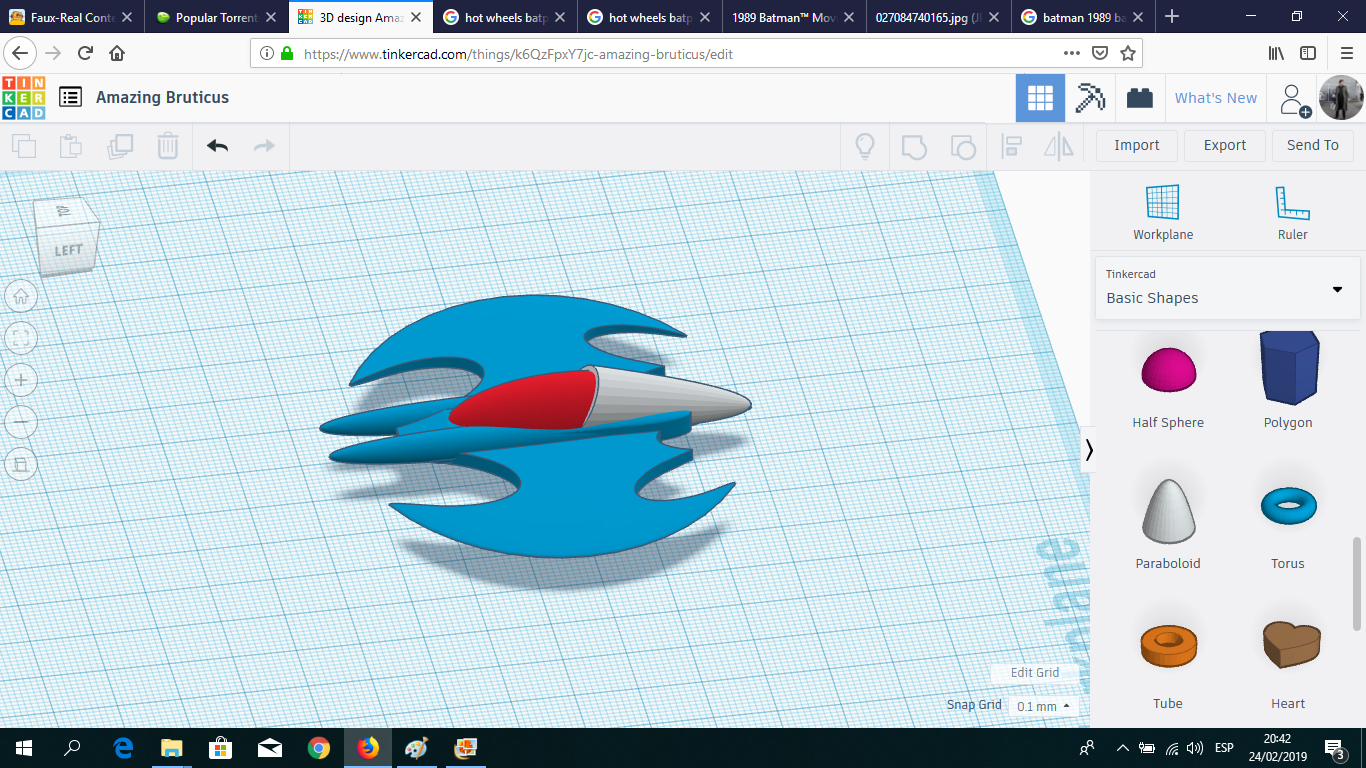
Task: Click the Paste toolbar icon
Action: point(71,146)
